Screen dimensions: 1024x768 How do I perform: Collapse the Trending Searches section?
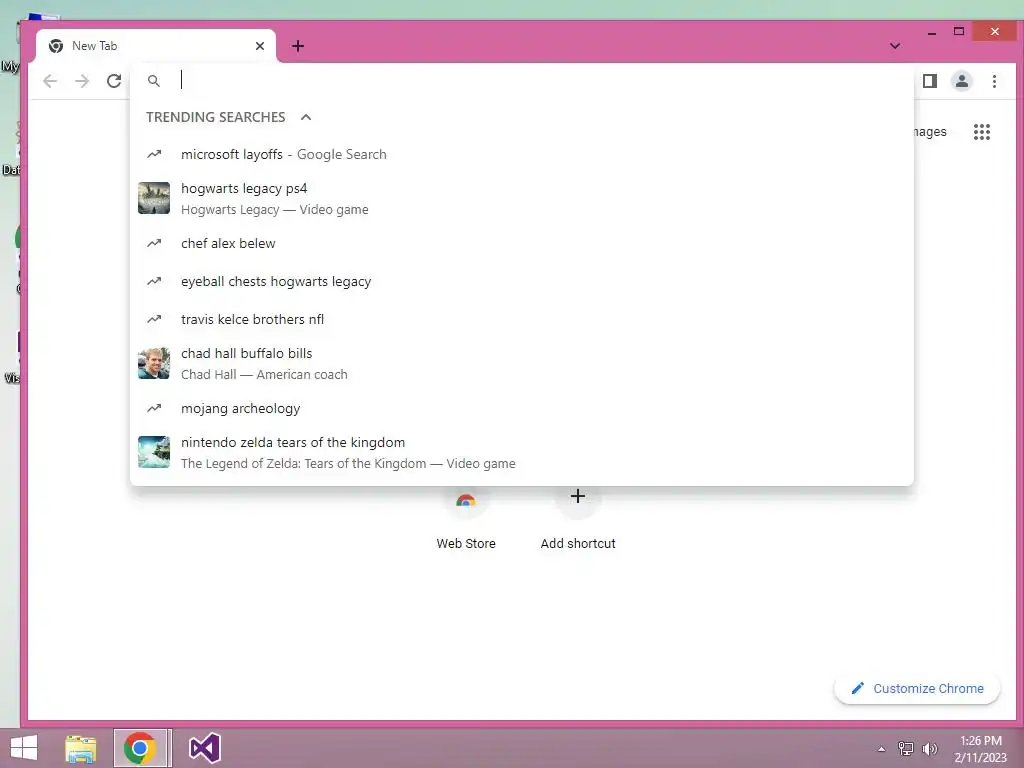tap(306, 117)
